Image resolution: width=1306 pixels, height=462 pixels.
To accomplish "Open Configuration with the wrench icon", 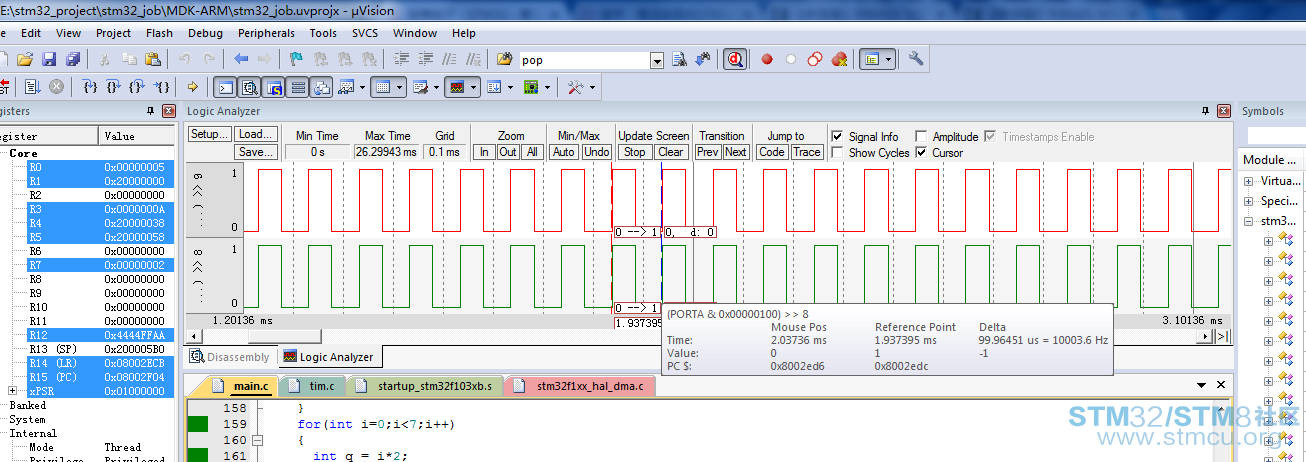I will [x=916, y=60].
